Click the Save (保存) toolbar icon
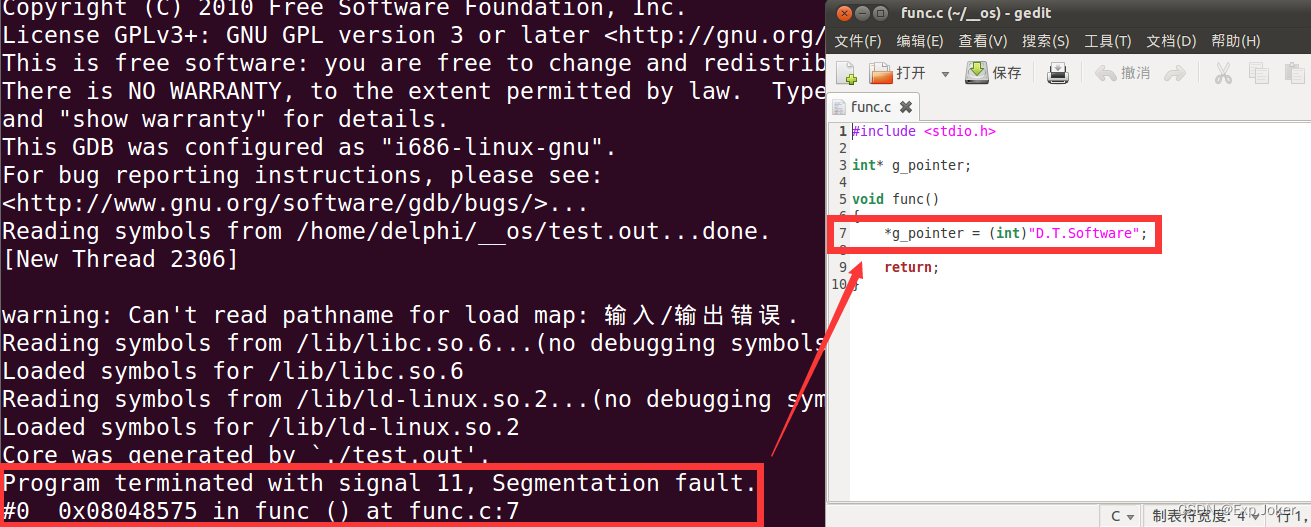This screenshot has height=527, width=1311. (977, 73)
